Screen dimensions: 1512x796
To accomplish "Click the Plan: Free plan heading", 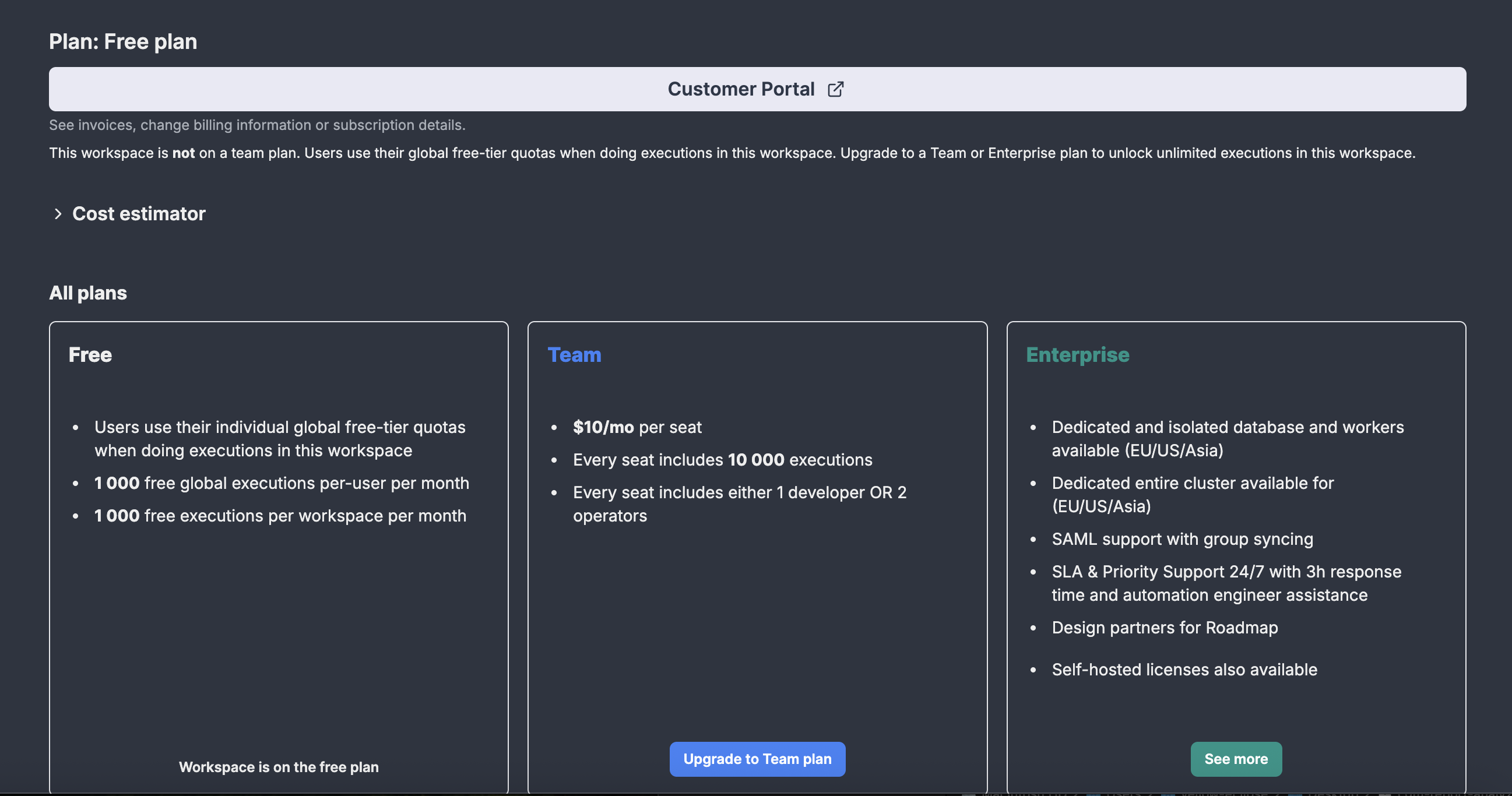I will click(x=122, y=41).
